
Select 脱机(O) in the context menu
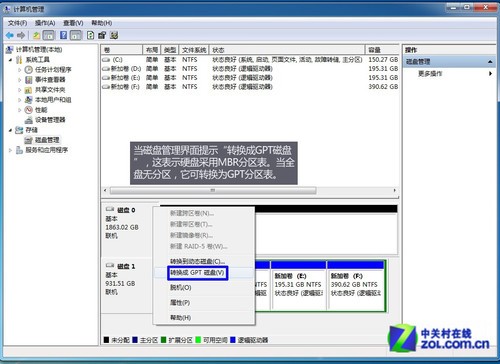180,287
